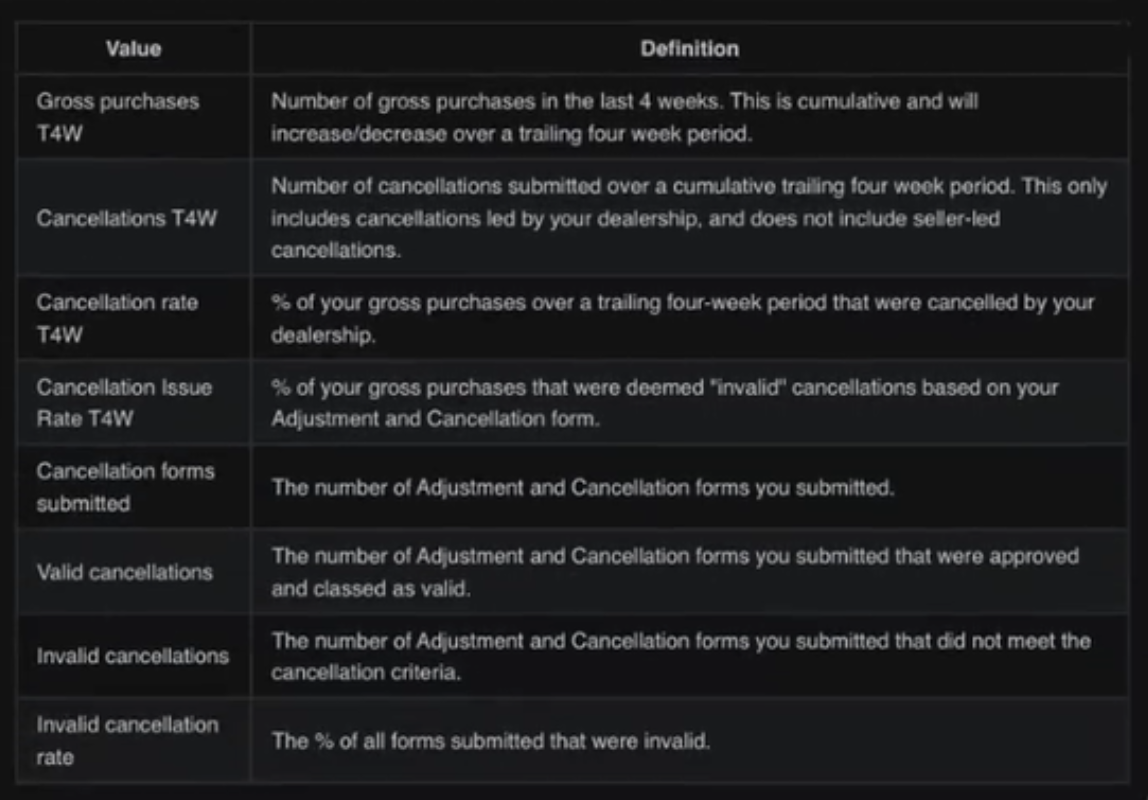Click the definition text for Gross purchases T4W

tap(624, 117)
